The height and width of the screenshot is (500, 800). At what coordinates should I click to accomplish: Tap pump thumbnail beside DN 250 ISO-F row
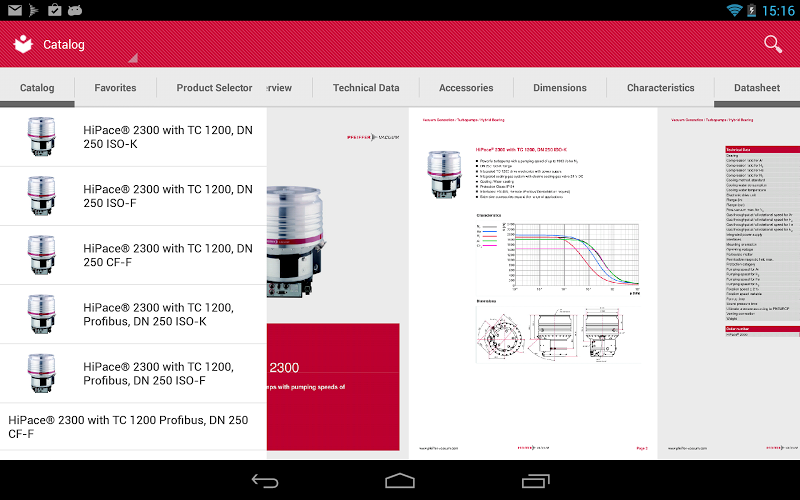click(41, 195)
